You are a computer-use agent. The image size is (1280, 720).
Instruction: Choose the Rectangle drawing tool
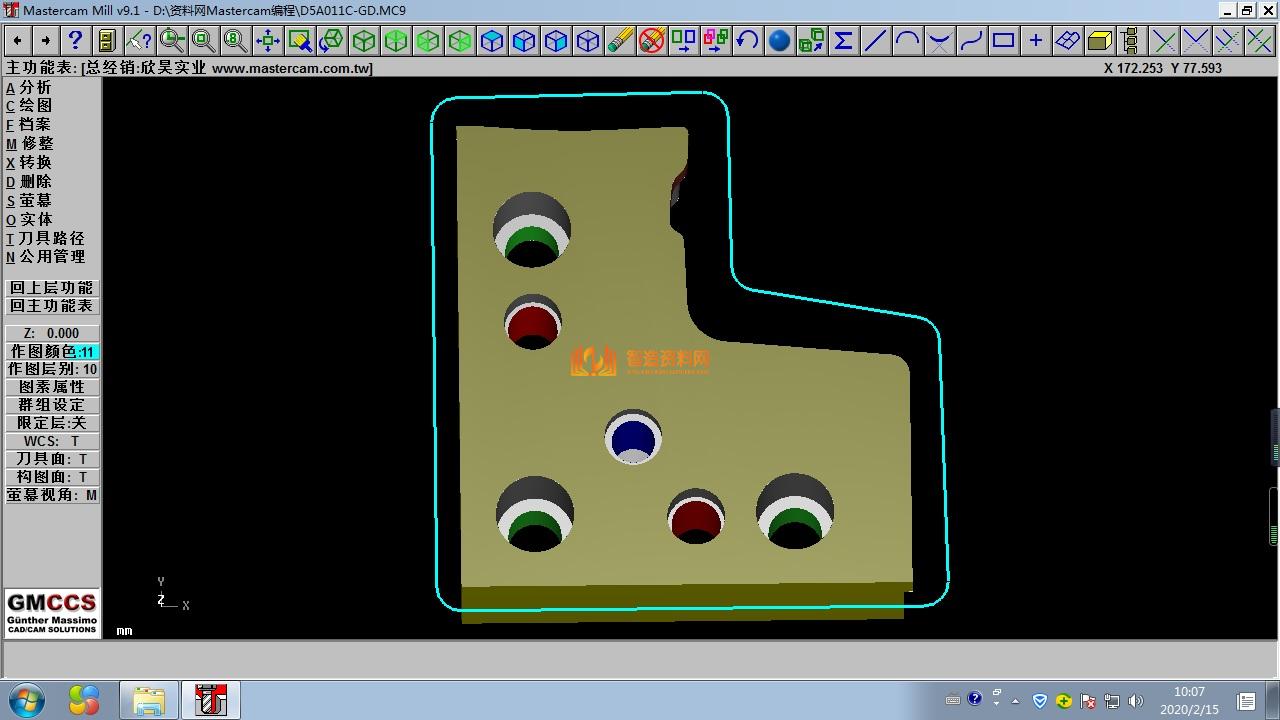click(x=1003, y=40)
